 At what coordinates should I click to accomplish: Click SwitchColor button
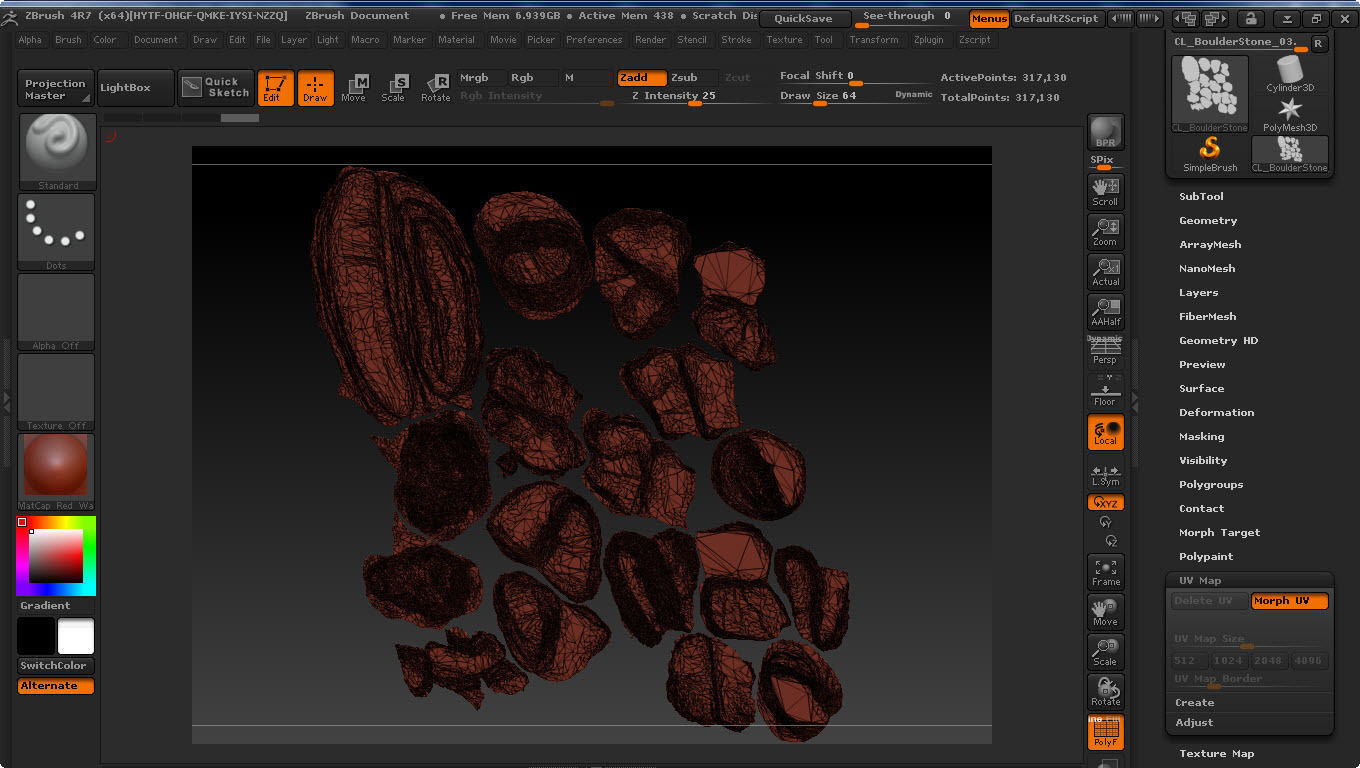(57, 666)
